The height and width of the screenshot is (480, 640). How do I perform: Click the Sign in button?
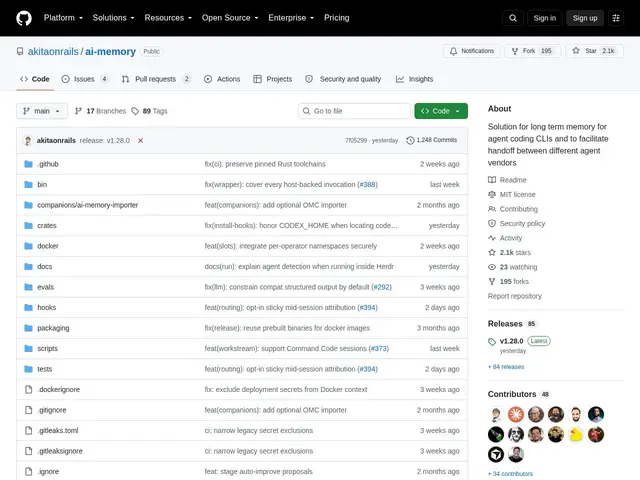[x=544, y=18]
